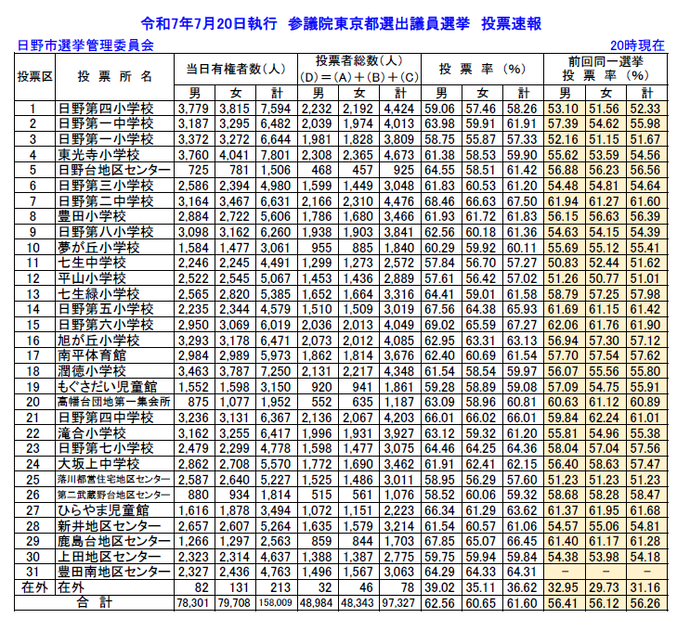Viewport: 690px width, 631px height.
Task: Click voters total 925 for 日野台地区センター
Action: click(x=404, y=170)
